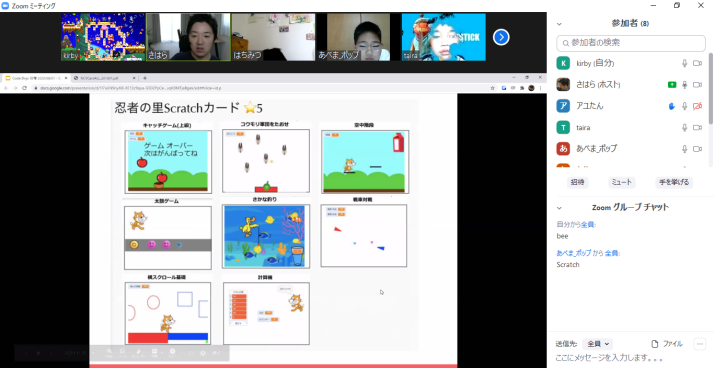The width and height of the screenshot is (714, 368).
Task: Select taira's video thumbnail
Action: point(444,37)
